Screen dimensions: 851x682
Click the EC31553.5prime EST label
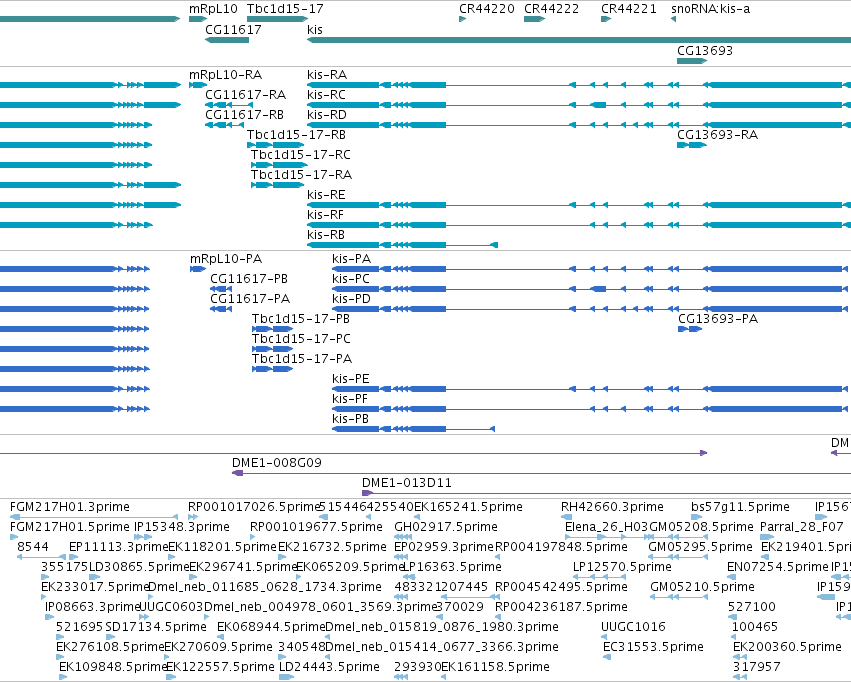tap(653, 647)
